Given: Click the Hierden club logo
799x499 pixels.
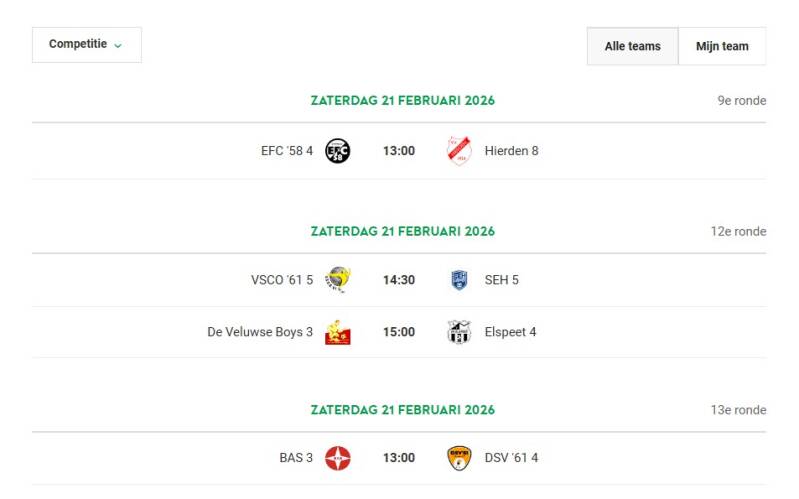Looking at the screenshot, I should (459, 151).
